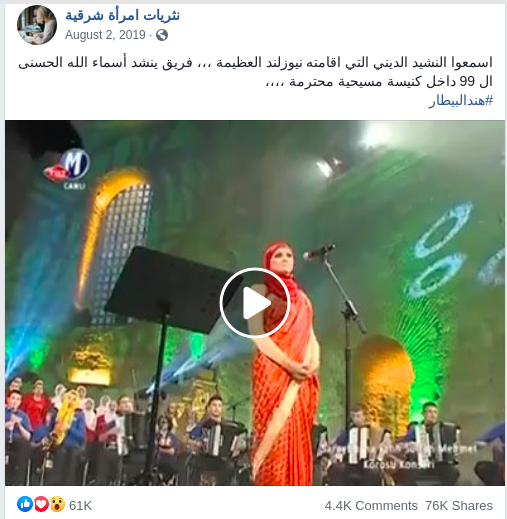The height and width of the screenshot is (519, 507).
Task: Click the TRT M channel logo in video
Action: [67, 165]
